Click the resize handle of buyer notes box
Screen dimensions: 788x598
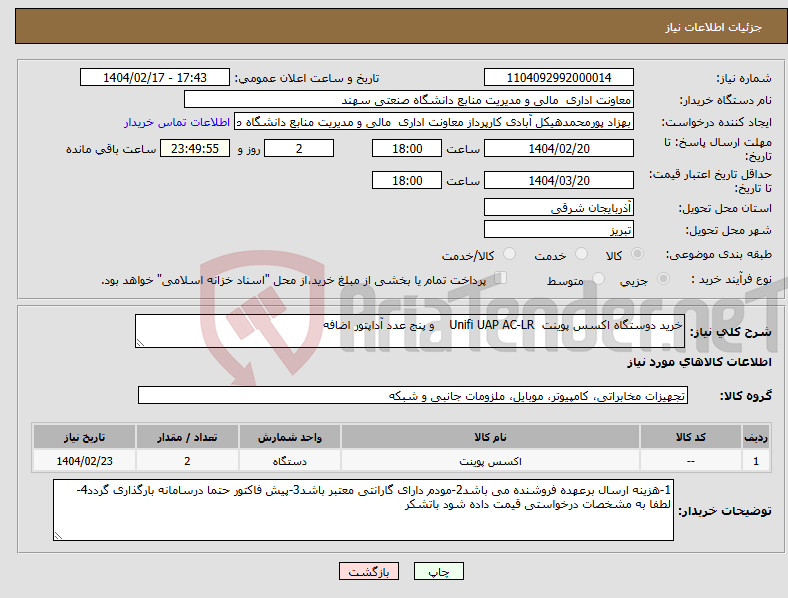[58, 536]
